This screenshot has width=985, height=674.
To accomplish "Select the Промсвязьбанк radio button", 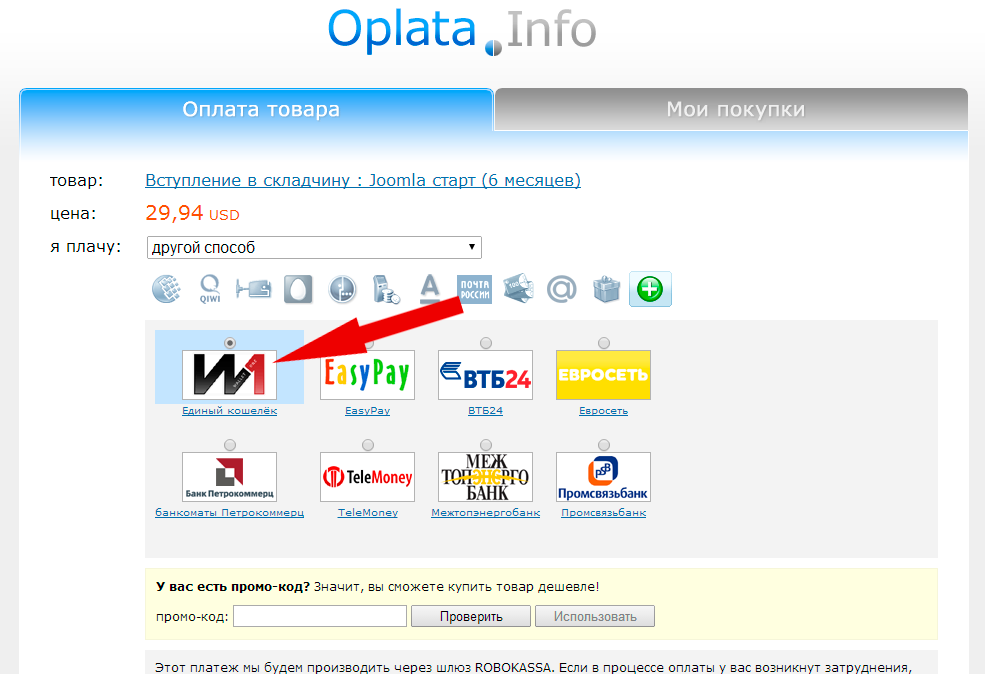I will [604, 445].
